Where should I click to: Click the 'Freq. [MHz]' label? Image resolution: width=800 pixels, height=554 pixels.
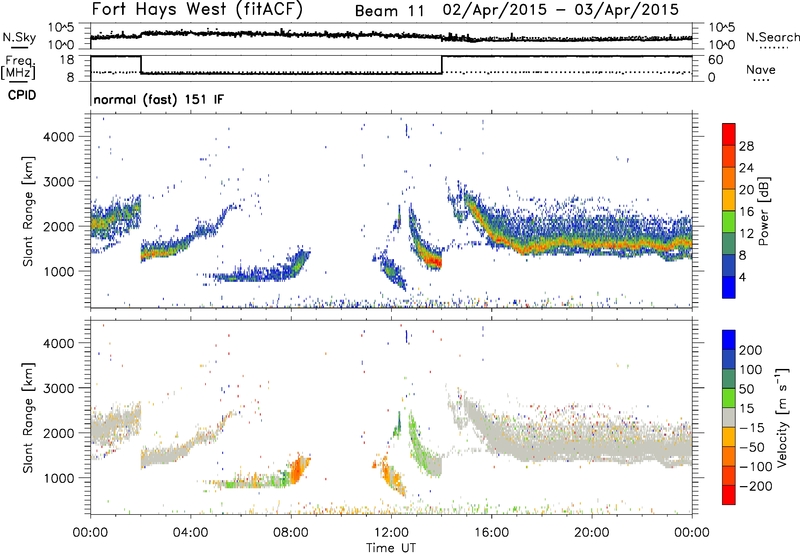point(18,67)
